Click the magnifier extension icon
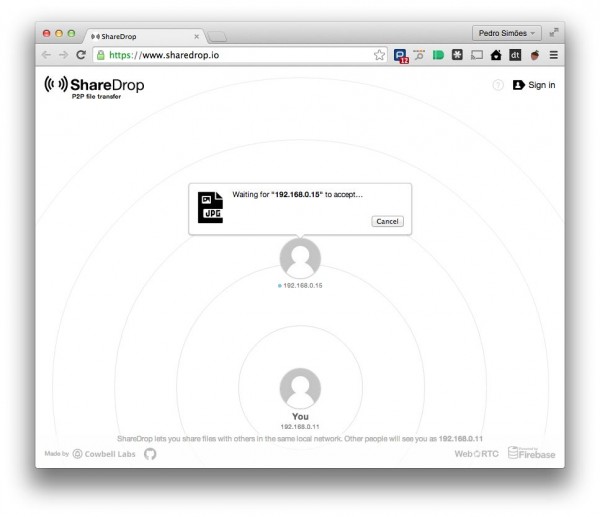Image resolution: width=600 pixels, height=517 pixels. pyautogui.click(x=419, y=55)
